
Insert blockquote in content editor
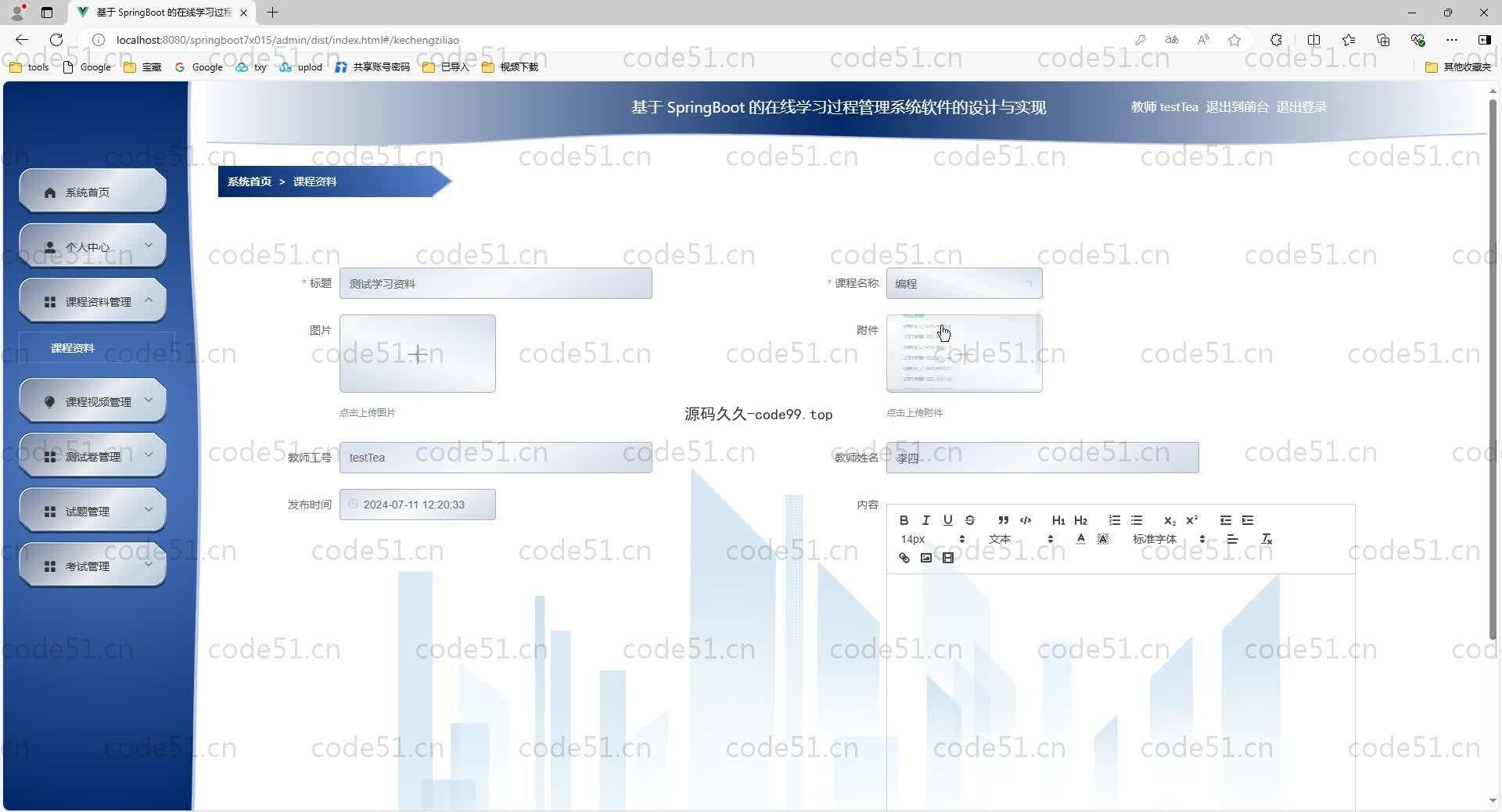coord(1003,520)
